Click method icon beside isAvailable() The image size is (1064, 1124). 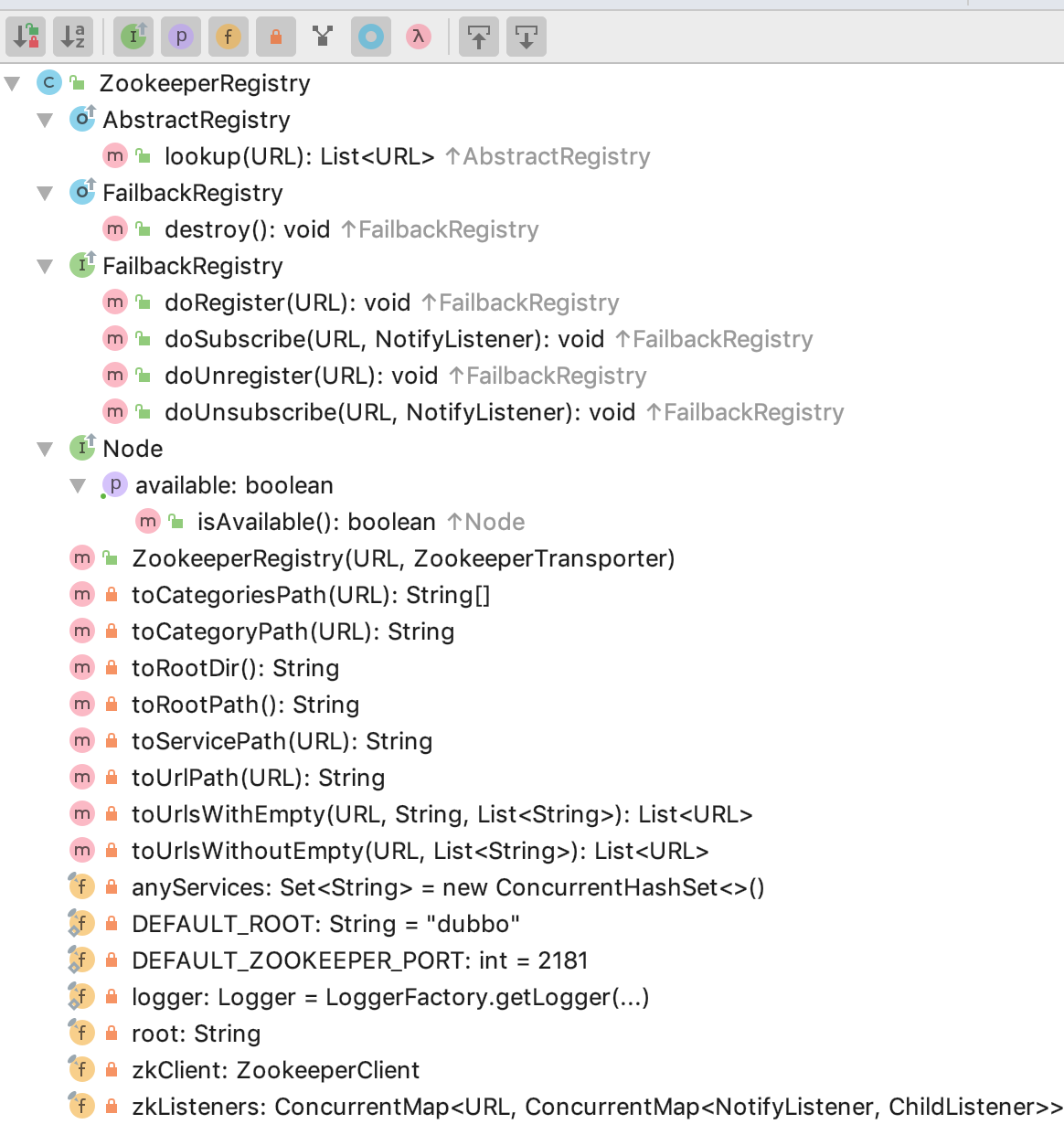(x=148, y=522)
